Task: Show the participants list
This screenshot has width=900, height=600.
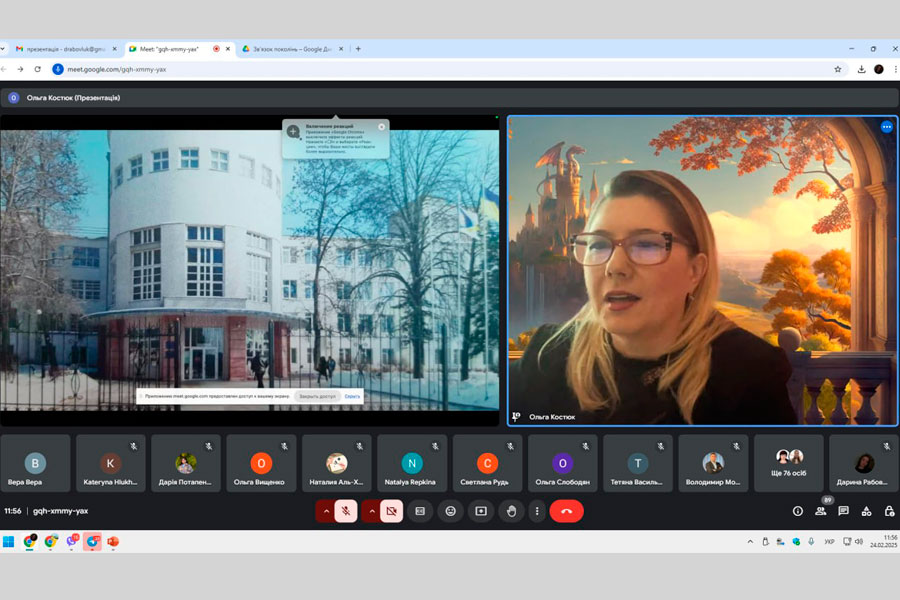Action: [x=821, y=511]
